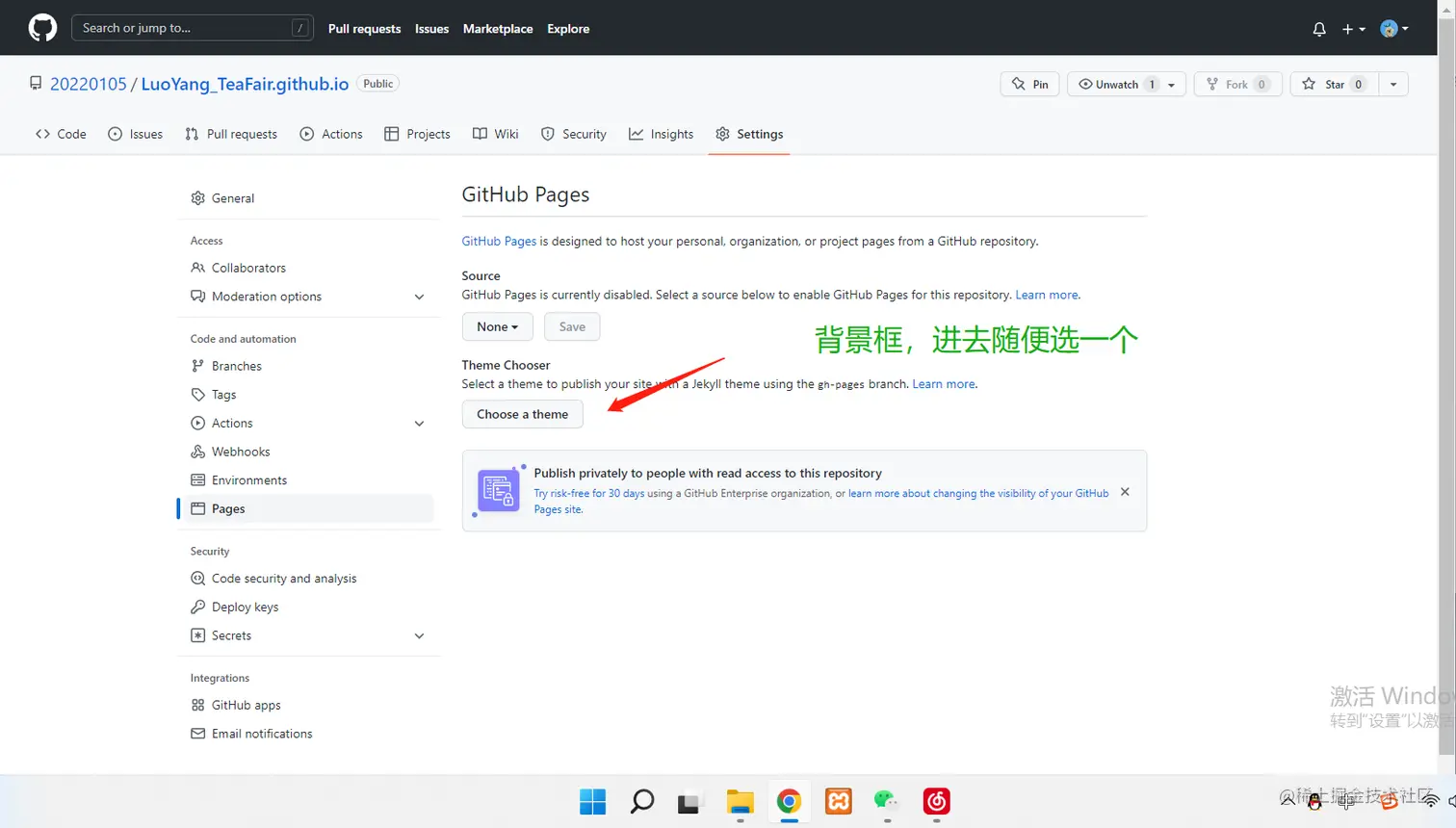The width and height of the screenshot is (1456, 828).
Task: Click the GitHub Octocat logo
Action: click(x=42, y=28)
